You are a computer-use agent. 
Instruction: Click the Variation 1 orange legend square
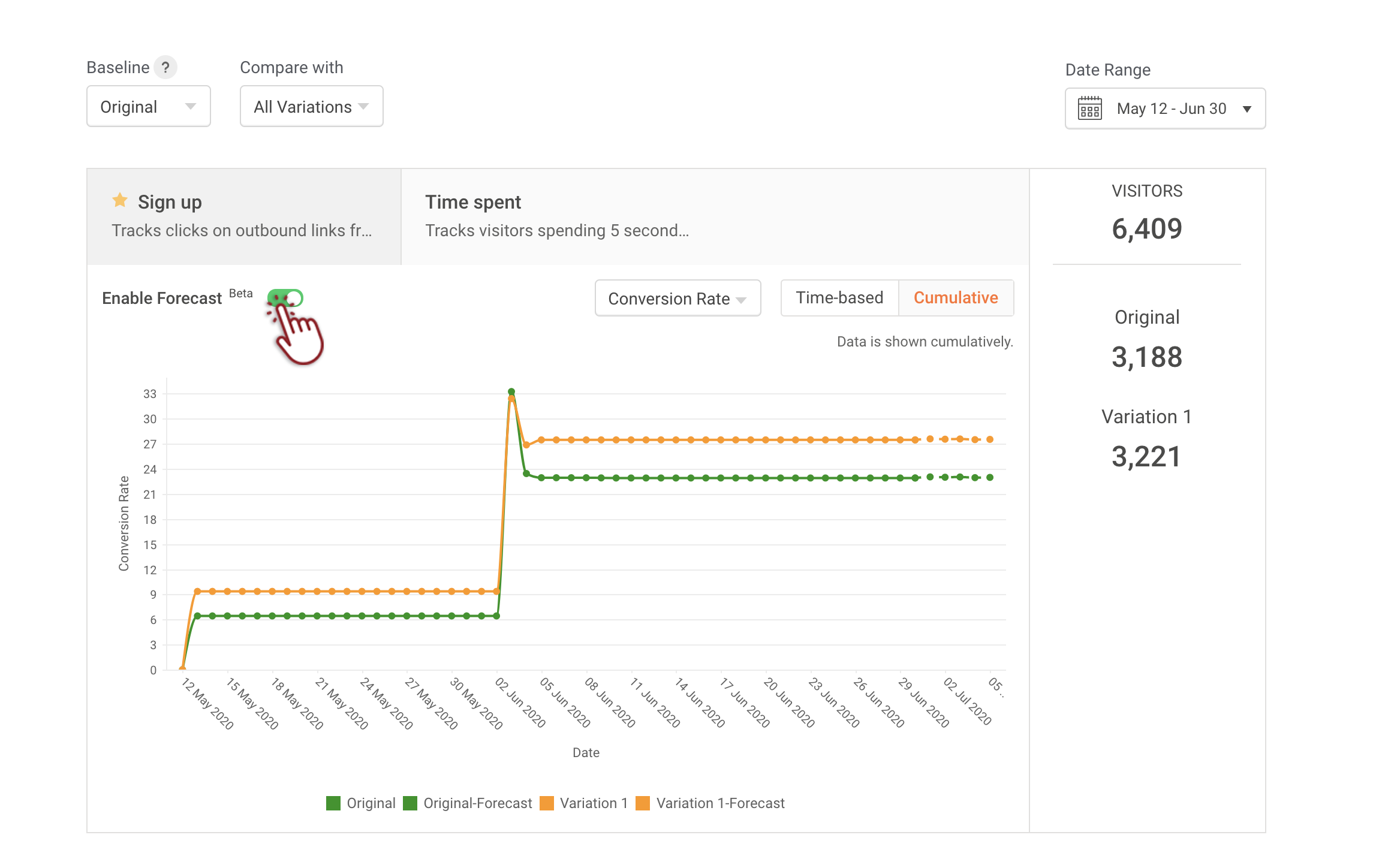547,803
